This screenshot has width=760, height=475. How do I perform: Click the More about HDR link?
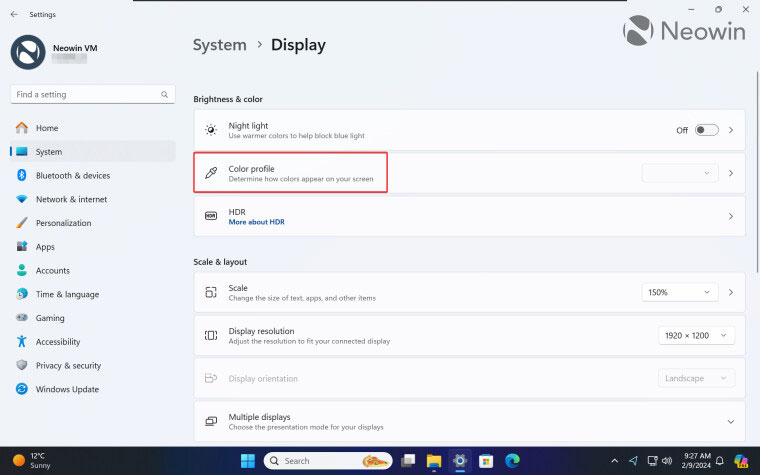pos(256,222)
